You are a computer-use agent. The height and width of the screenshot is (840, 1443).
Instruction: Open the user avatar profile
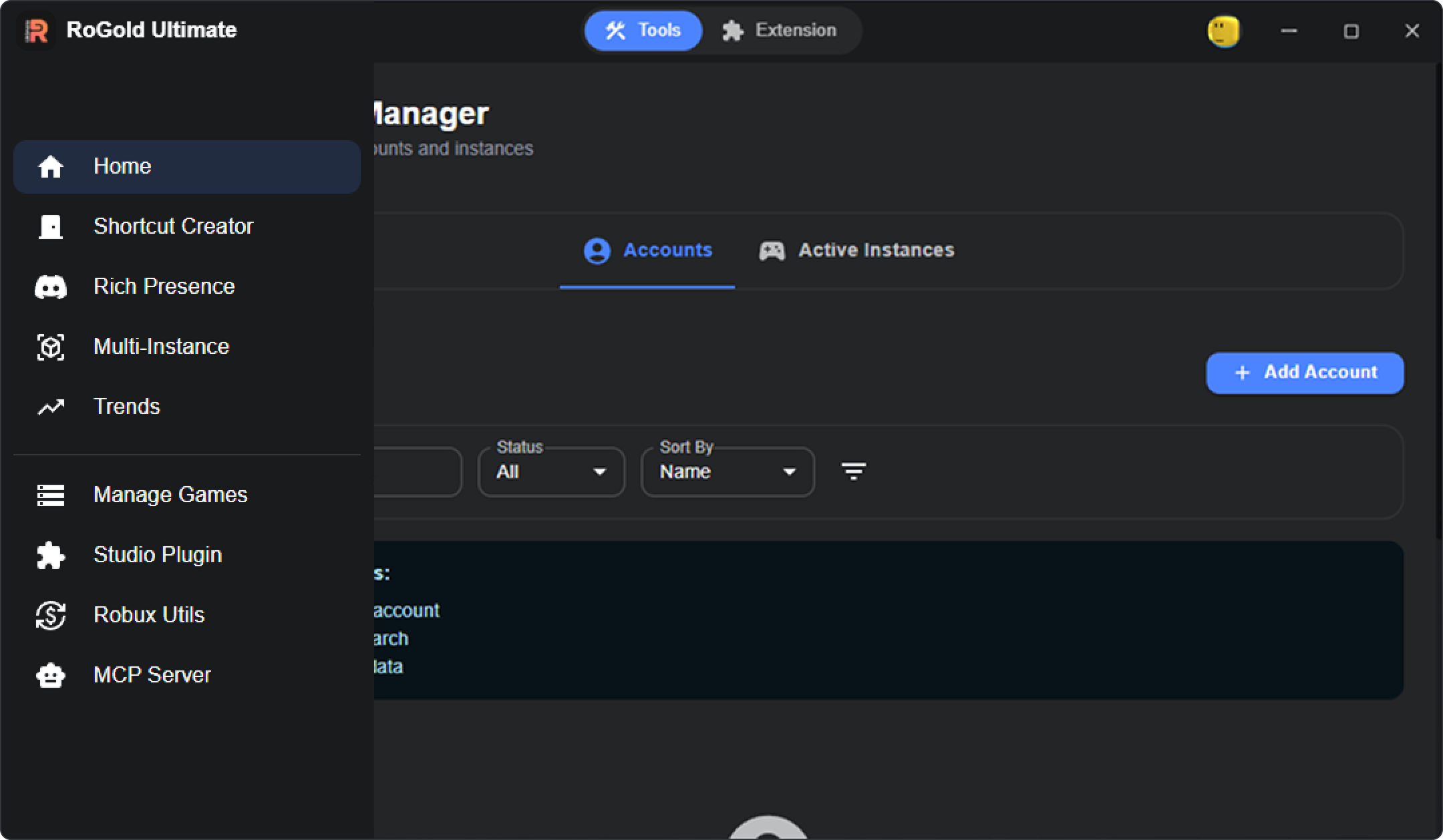pyautogui.click(x=1223, y=31)
